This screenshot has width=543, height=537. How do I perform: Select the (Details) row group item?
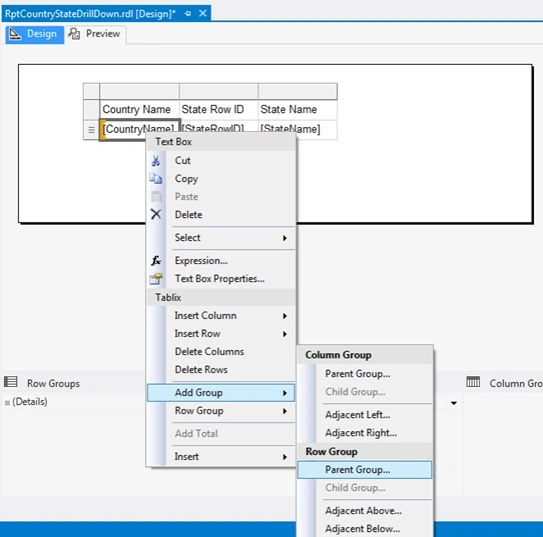click(x=30, y=402)
